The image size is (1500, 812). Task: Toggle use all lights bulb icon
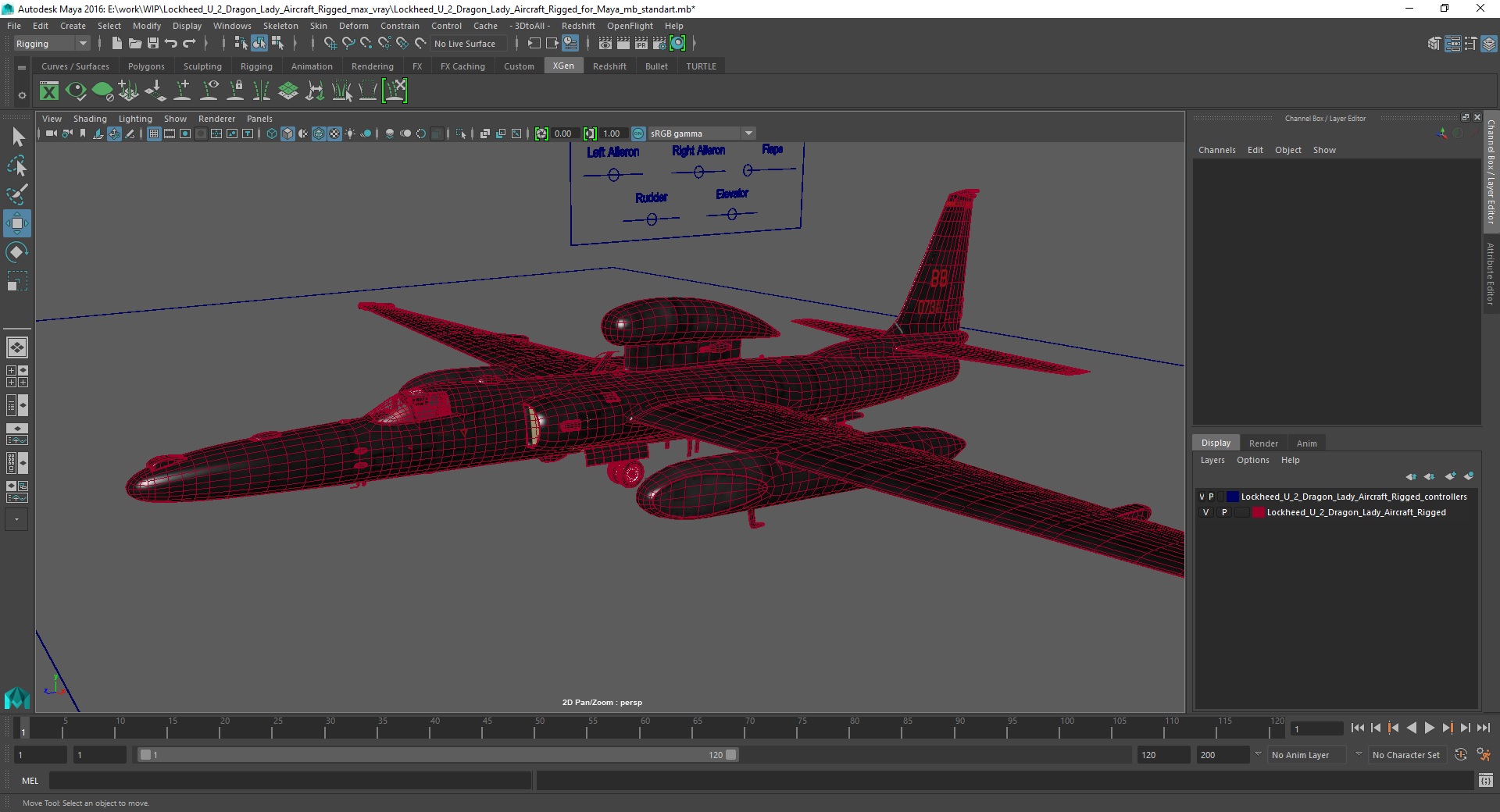350,134
